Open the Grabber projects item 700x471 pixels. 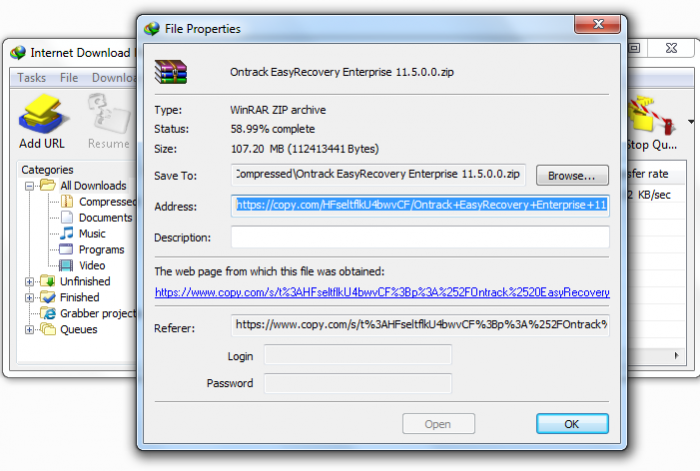97,313
